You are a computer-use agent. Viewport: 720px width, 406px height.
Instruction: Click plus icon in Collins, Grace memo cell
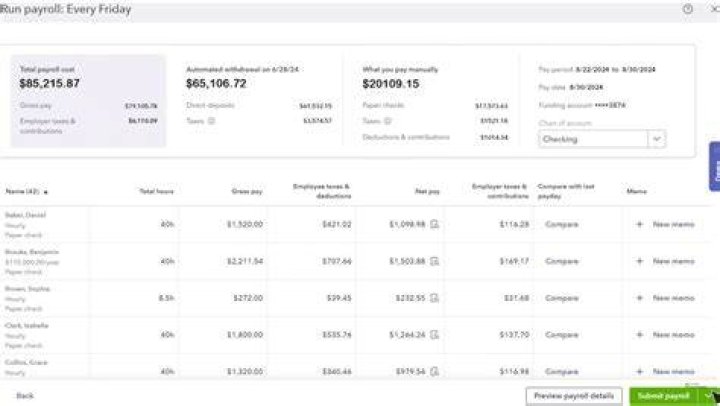click(x=639, y=371)
